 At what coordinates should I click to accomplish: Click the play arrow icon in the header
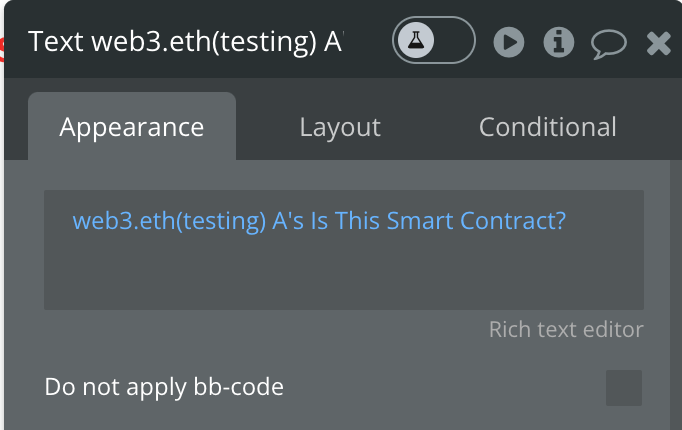[509, 42]
